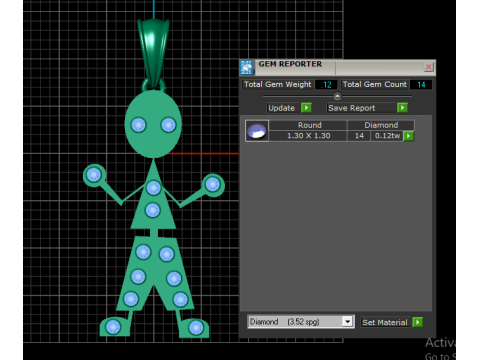
Task: Click the Set Material label
Action: pos(385,322)
